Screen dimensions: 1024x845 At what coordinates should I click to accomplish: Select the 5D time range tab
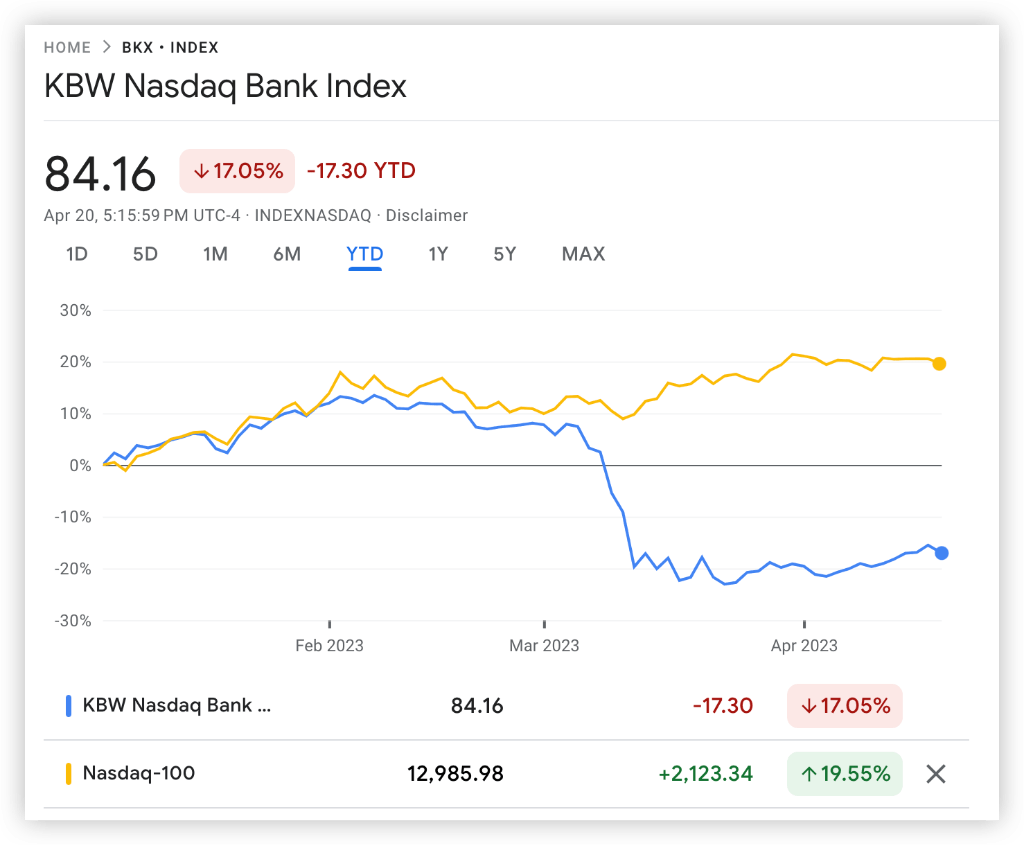(145, 254)
